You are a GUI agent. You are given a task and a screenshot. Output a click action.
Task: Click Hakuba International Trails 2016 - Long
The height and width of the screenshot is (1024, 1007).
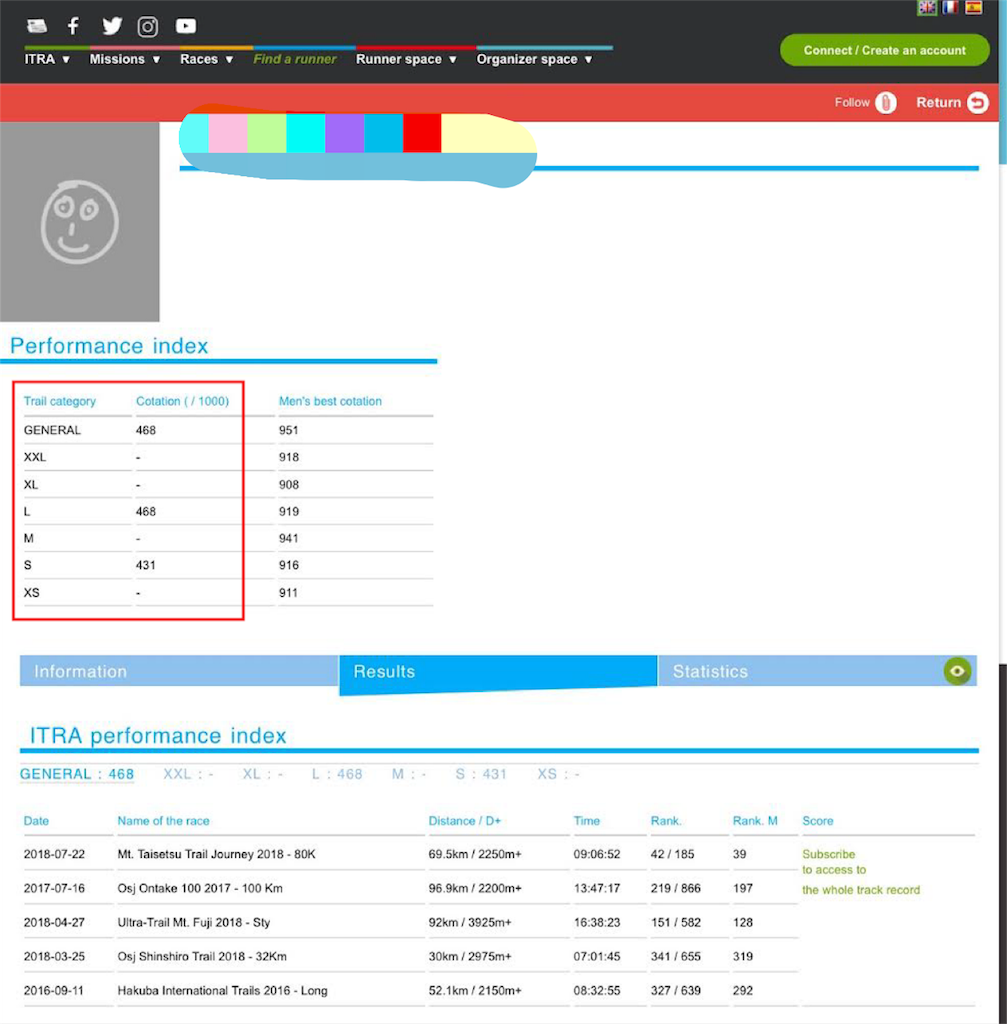coord(222,990)
